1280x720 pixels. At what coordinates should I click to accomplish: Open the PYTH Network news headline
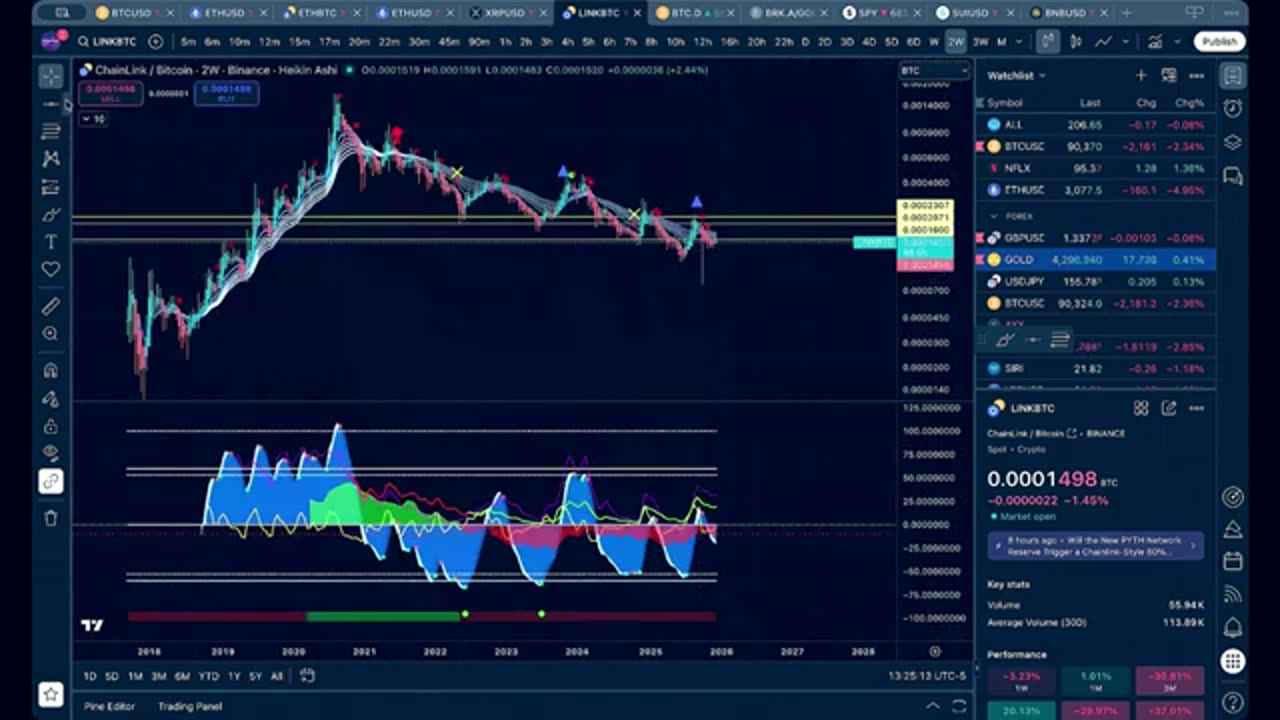1095,546
